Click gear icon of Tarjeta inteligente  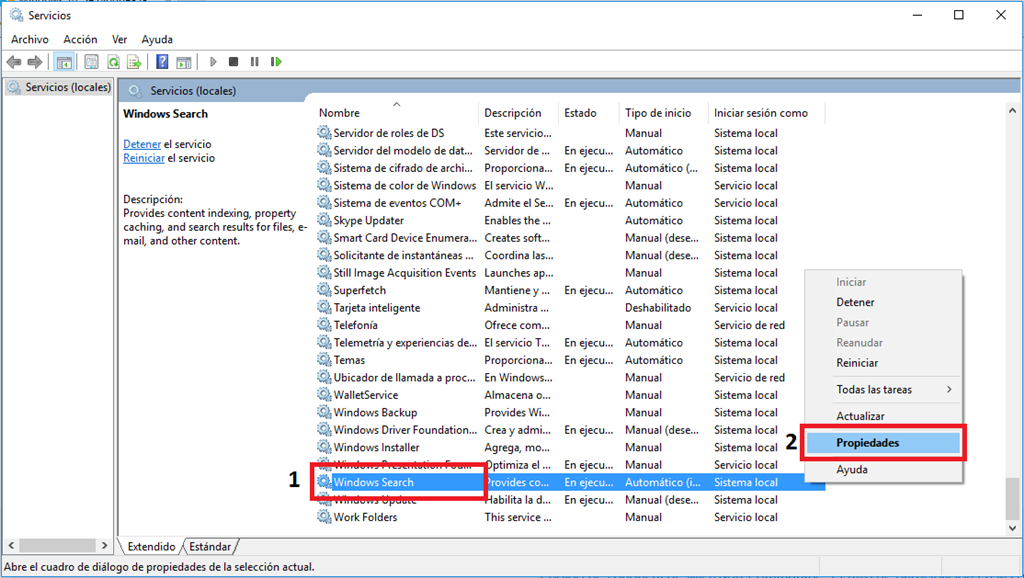pyautogui.click(x=324, y=308)
